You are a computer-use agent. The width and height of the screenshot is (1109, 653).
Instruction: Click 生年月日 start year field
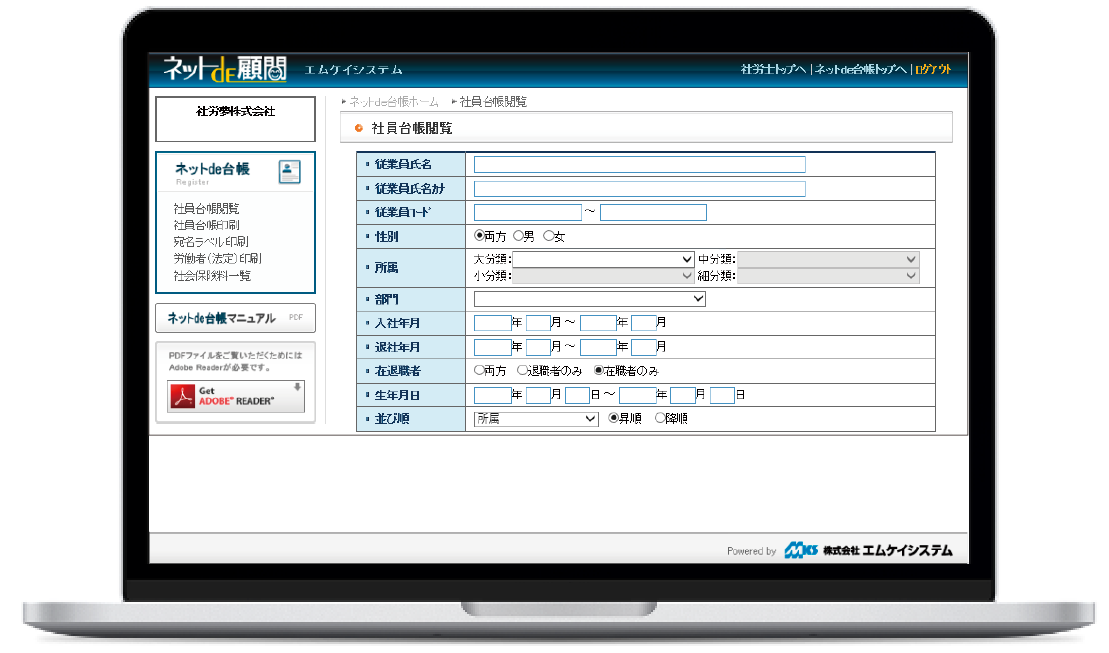tap(492, 395)
